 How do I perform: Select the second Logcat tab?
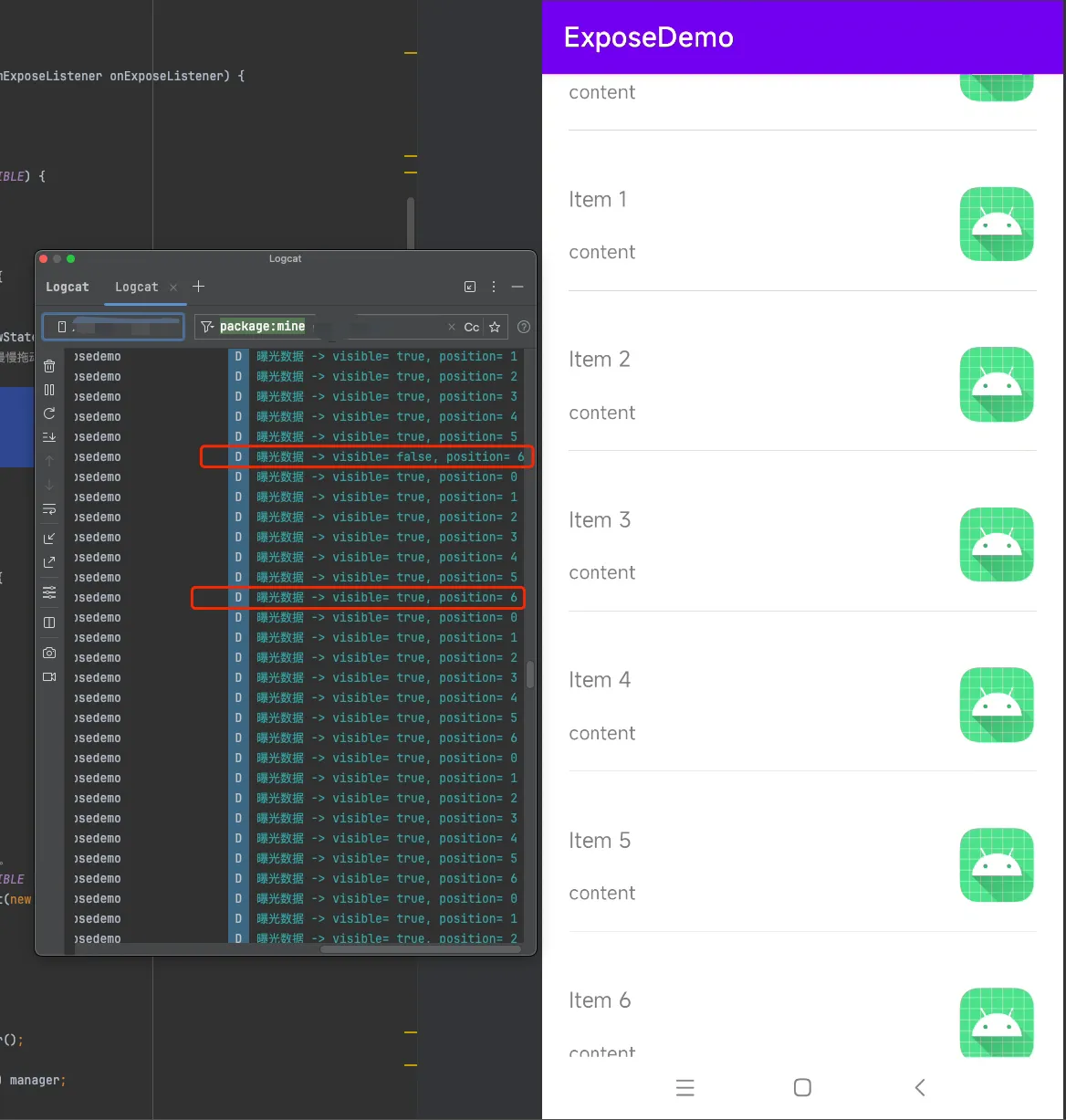pos(137,287)
